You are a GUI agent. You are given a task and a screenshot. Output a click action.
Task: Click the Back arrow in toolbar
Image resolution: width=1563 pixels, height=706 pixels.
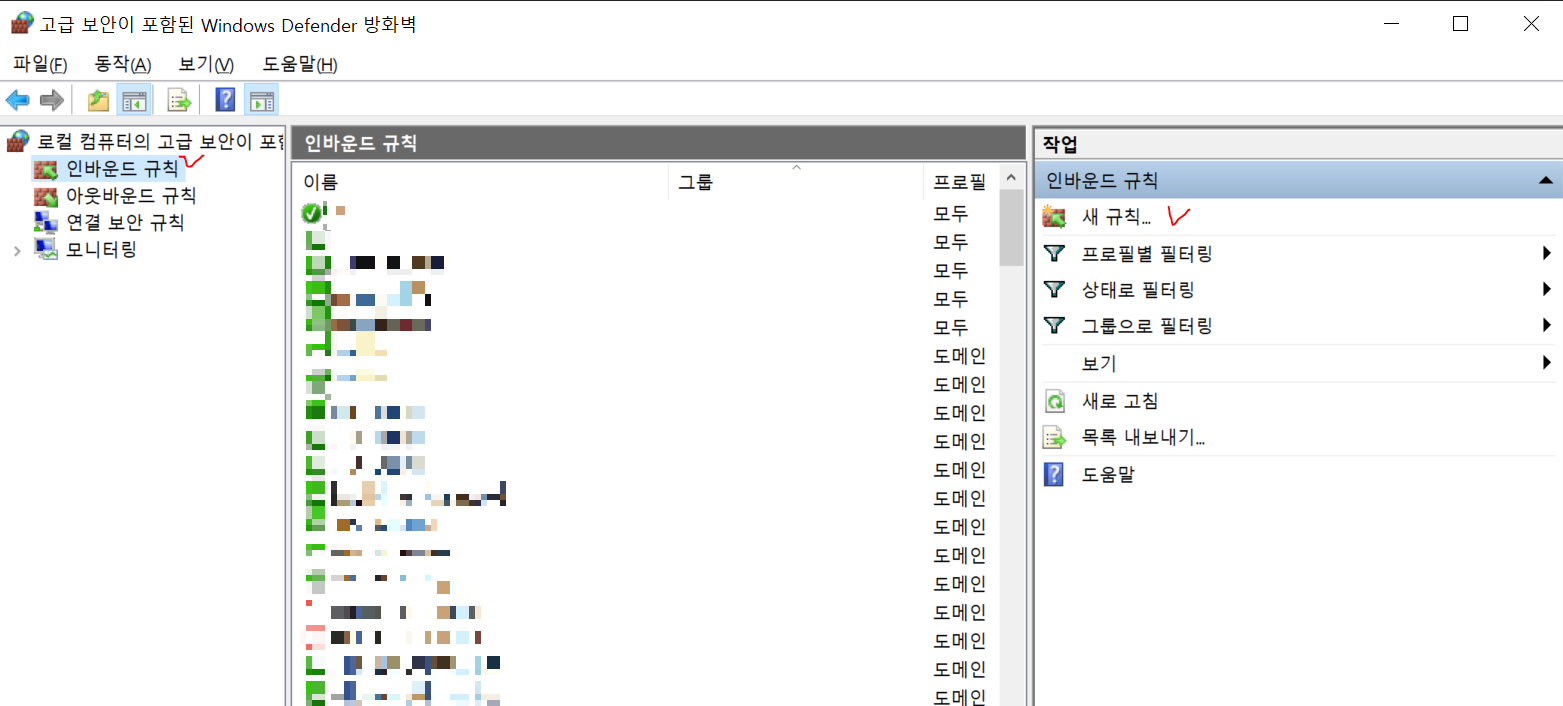tap(18, 100)
